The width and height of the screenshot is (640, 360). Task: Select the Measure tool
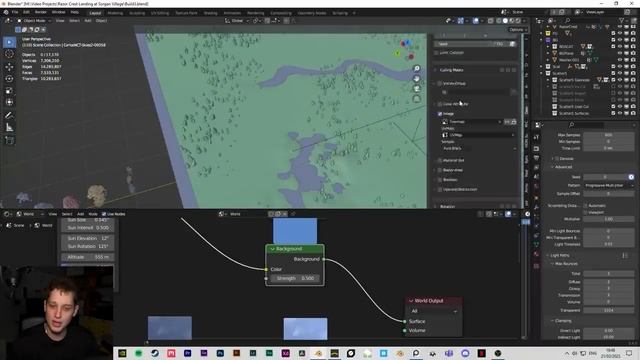(9, 128)
